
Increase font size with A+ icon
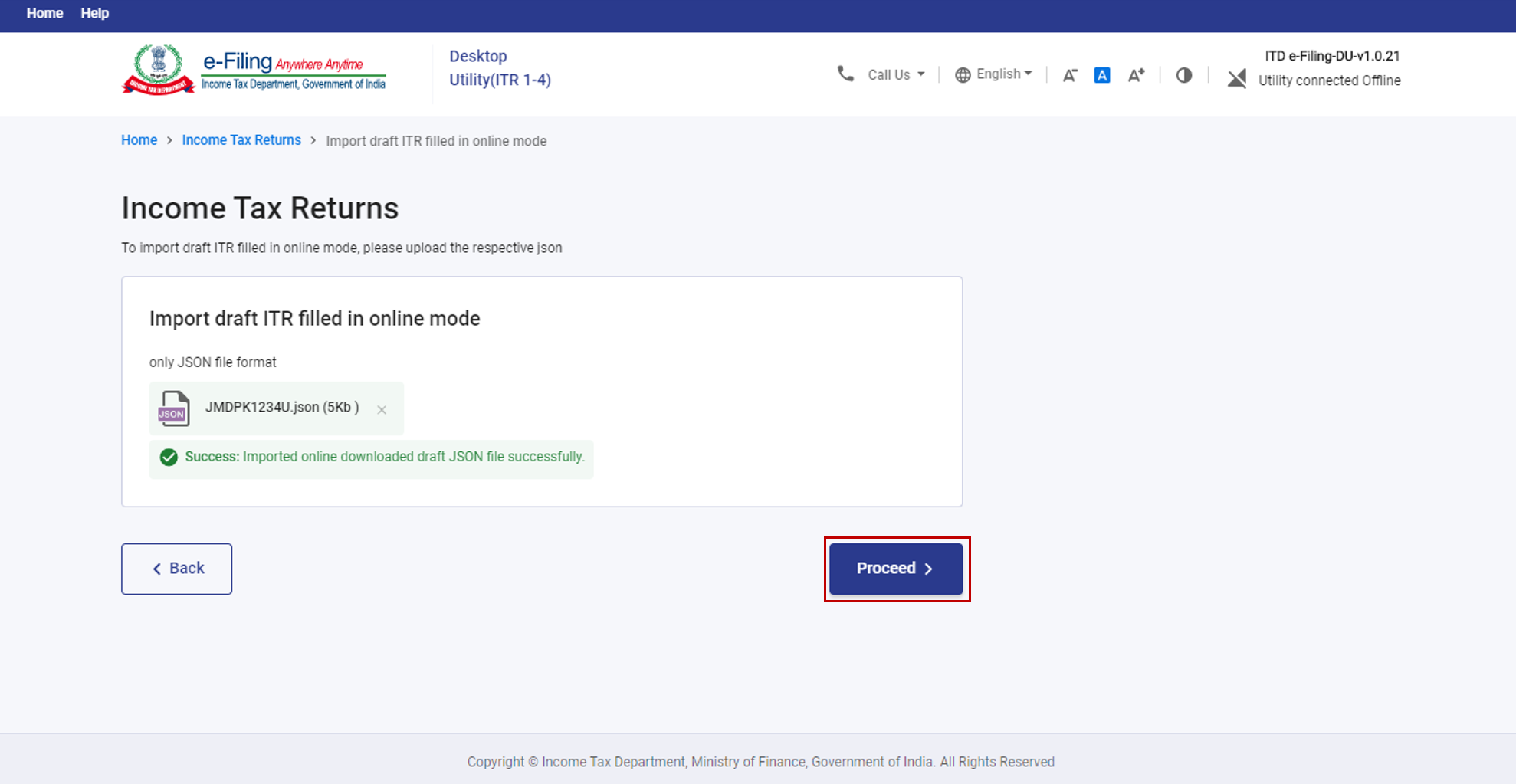(x=1136, y=75)
